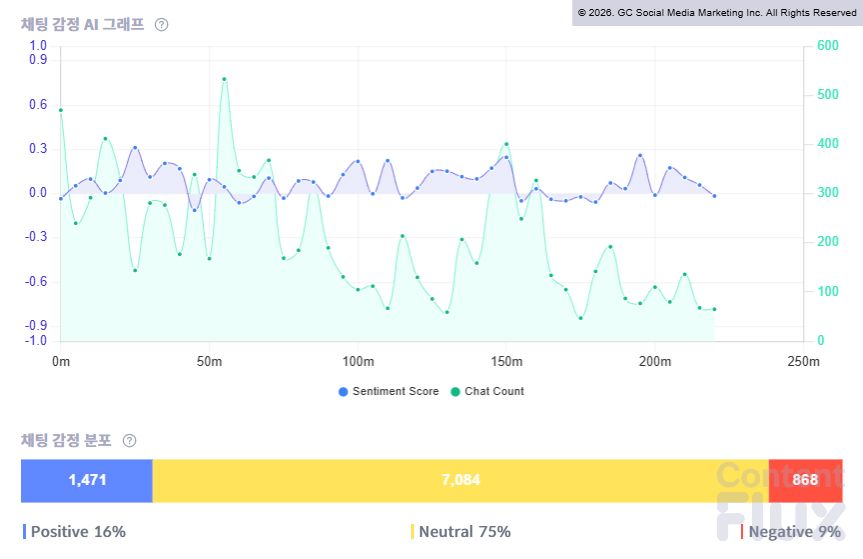Screen dimensions: 863x559
Task: Open help icon beside 채팅 감정 AI 그래프
Action: pos(161,25)
